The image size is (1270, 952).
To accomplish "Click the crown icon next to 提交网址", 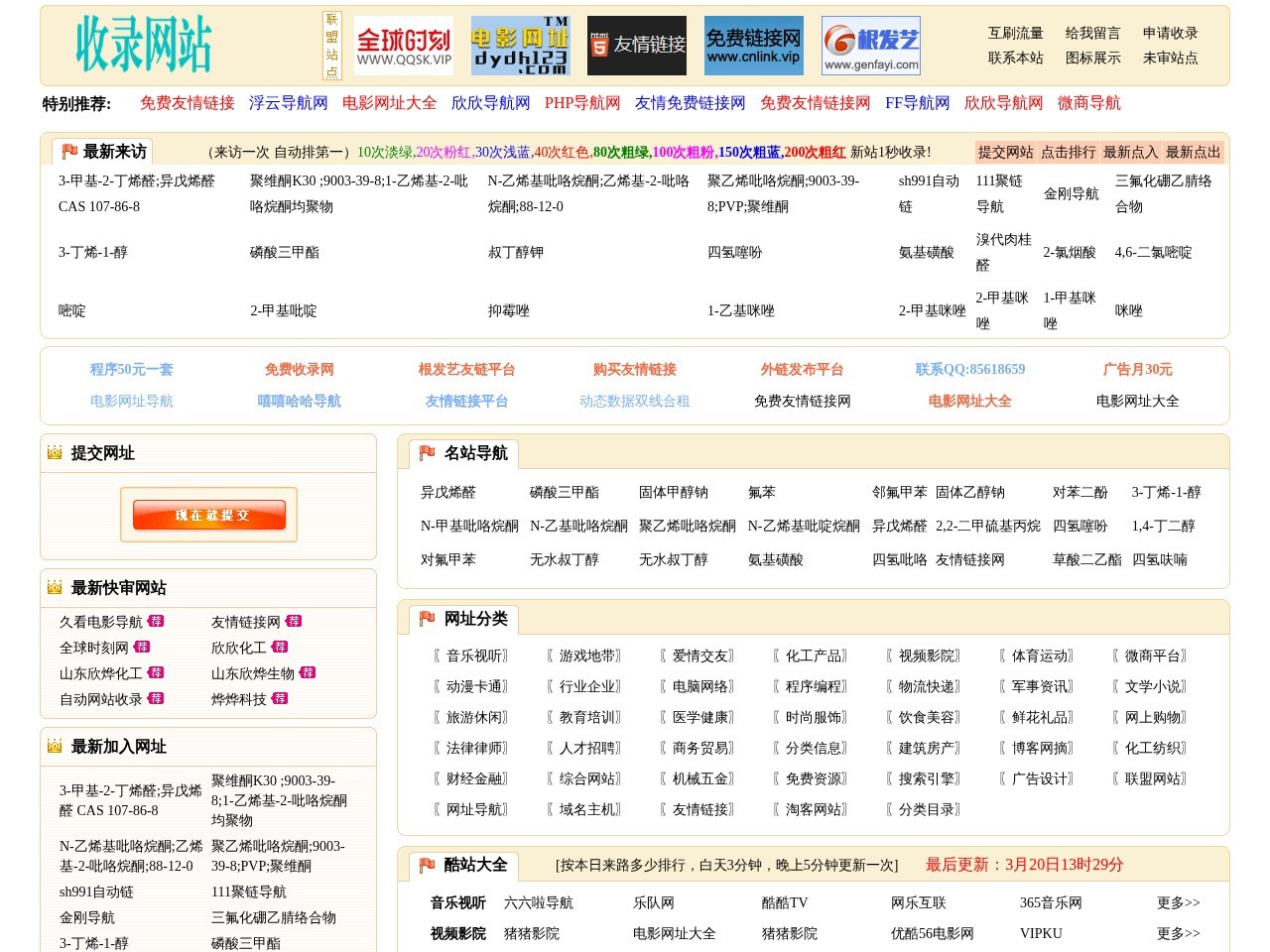I will coord(55,453).
